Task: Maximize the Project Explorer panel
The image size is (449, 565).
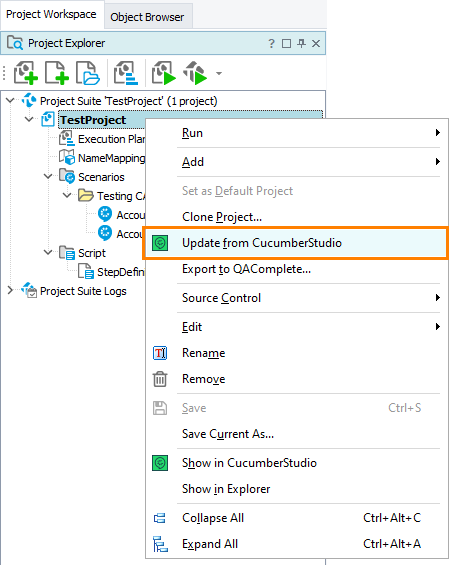Action: (286, 44)
